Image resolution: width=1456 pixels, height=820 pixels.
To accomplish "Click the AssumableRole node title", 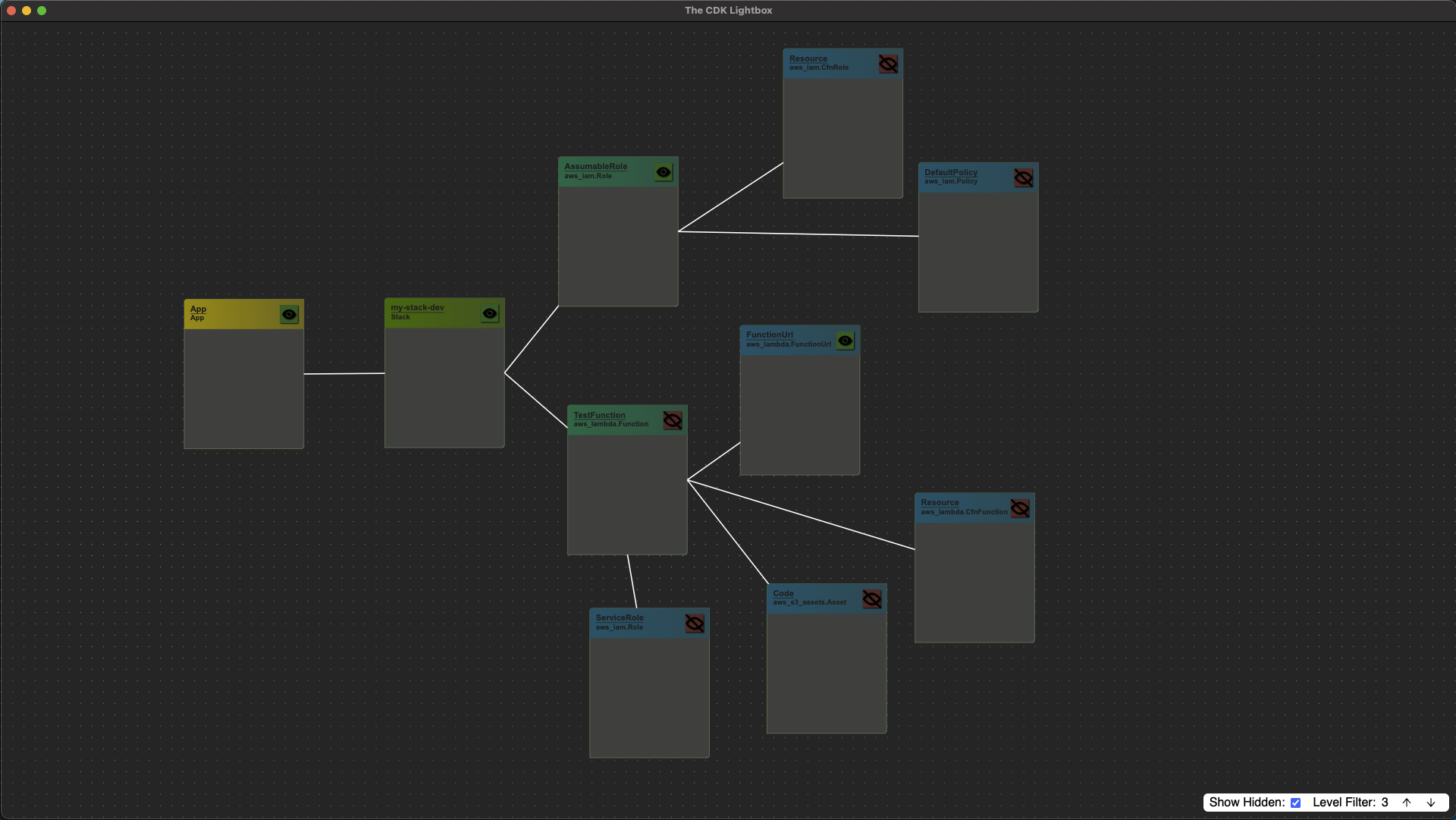I will coord(595,166).
